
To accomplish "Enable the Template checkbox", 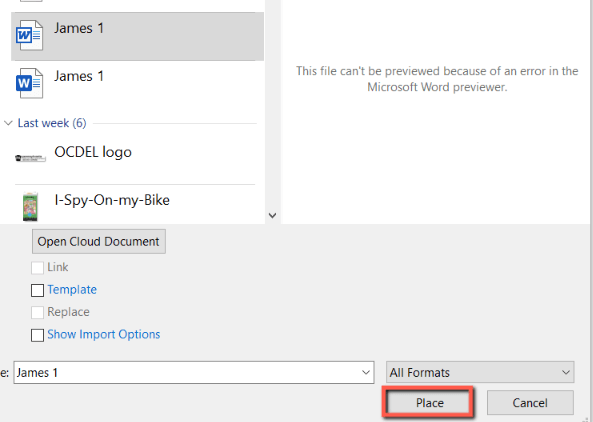I will (x=37, y=290).
